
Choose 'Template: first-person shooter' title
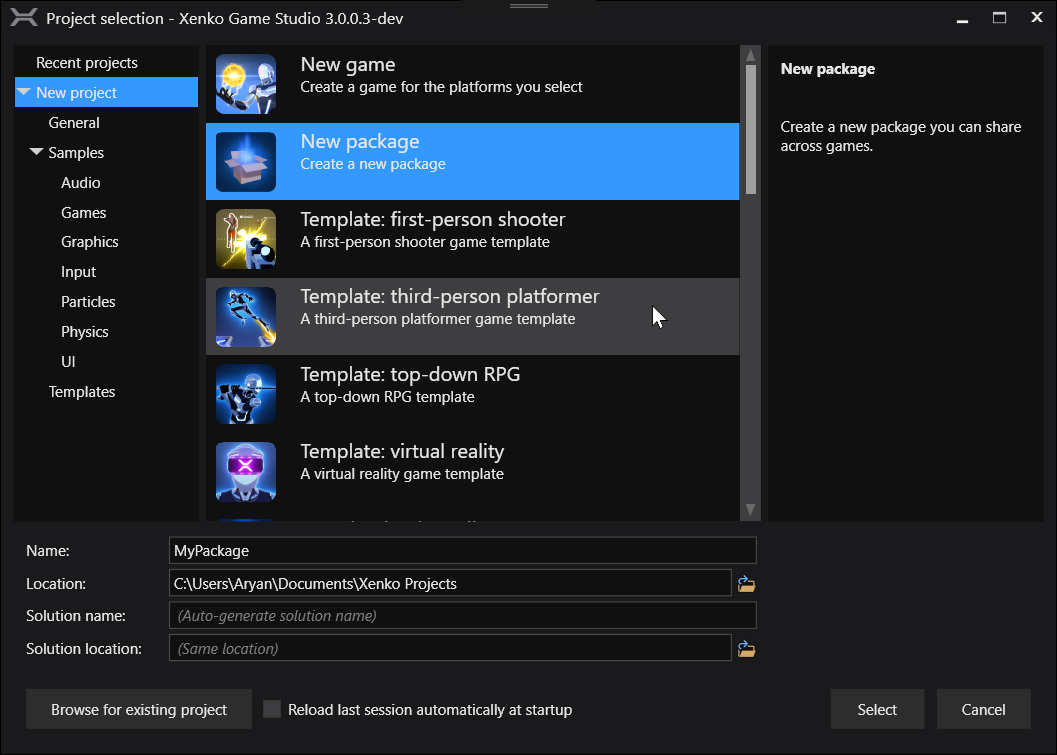[433, 220]
